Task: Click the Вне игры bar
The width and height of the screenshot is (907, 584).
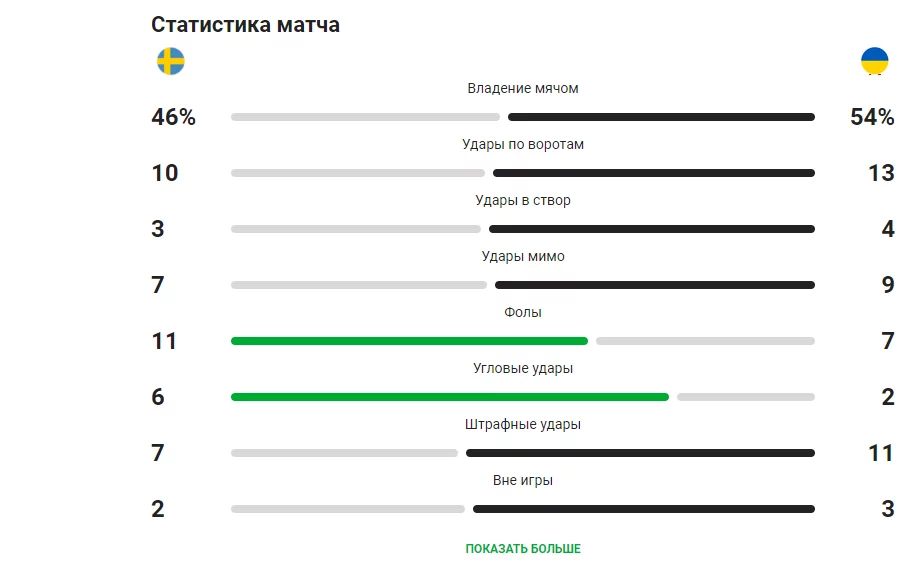Action: click(523, 509)
